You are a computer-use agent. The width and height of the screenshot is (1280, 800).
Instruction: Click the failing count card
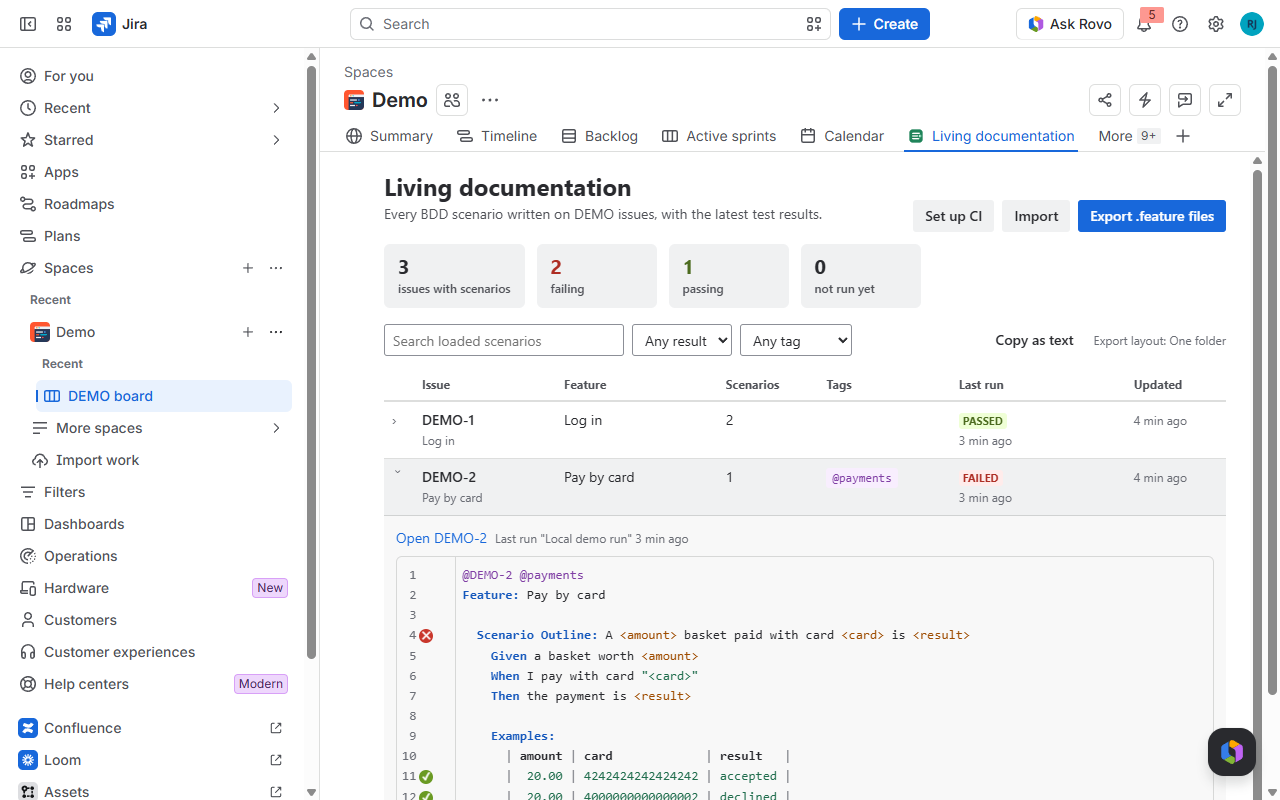597,276
